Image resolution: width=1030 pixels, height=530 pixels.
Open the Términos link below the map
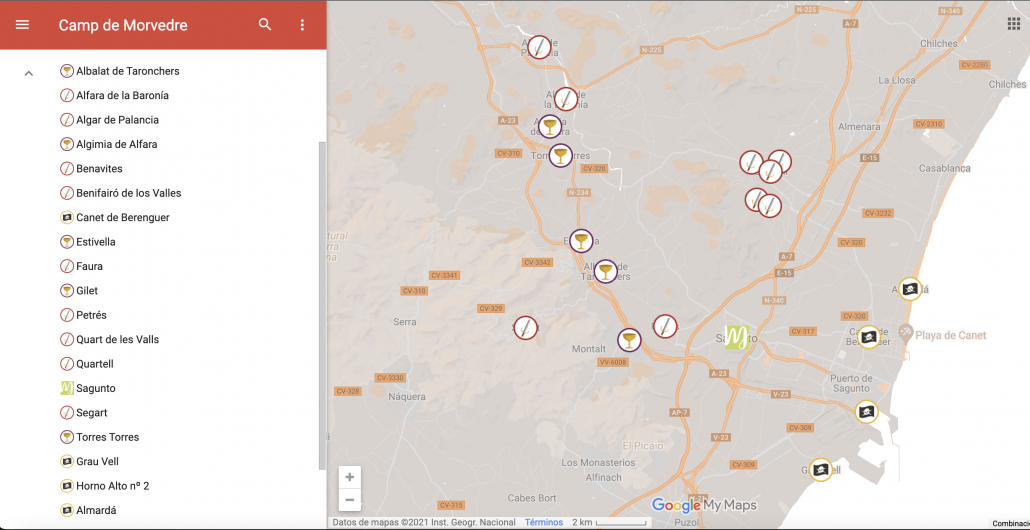[543, 523]
